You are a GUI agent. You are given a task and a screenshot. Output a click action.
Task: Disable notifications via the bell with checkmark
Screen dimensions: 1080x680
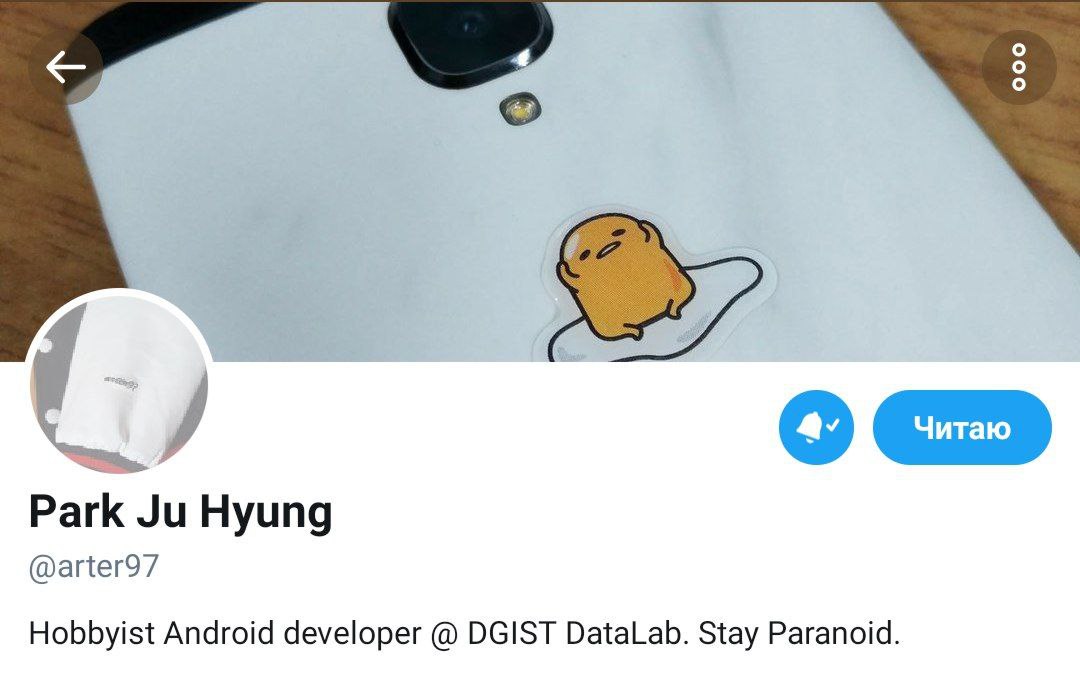816,427
